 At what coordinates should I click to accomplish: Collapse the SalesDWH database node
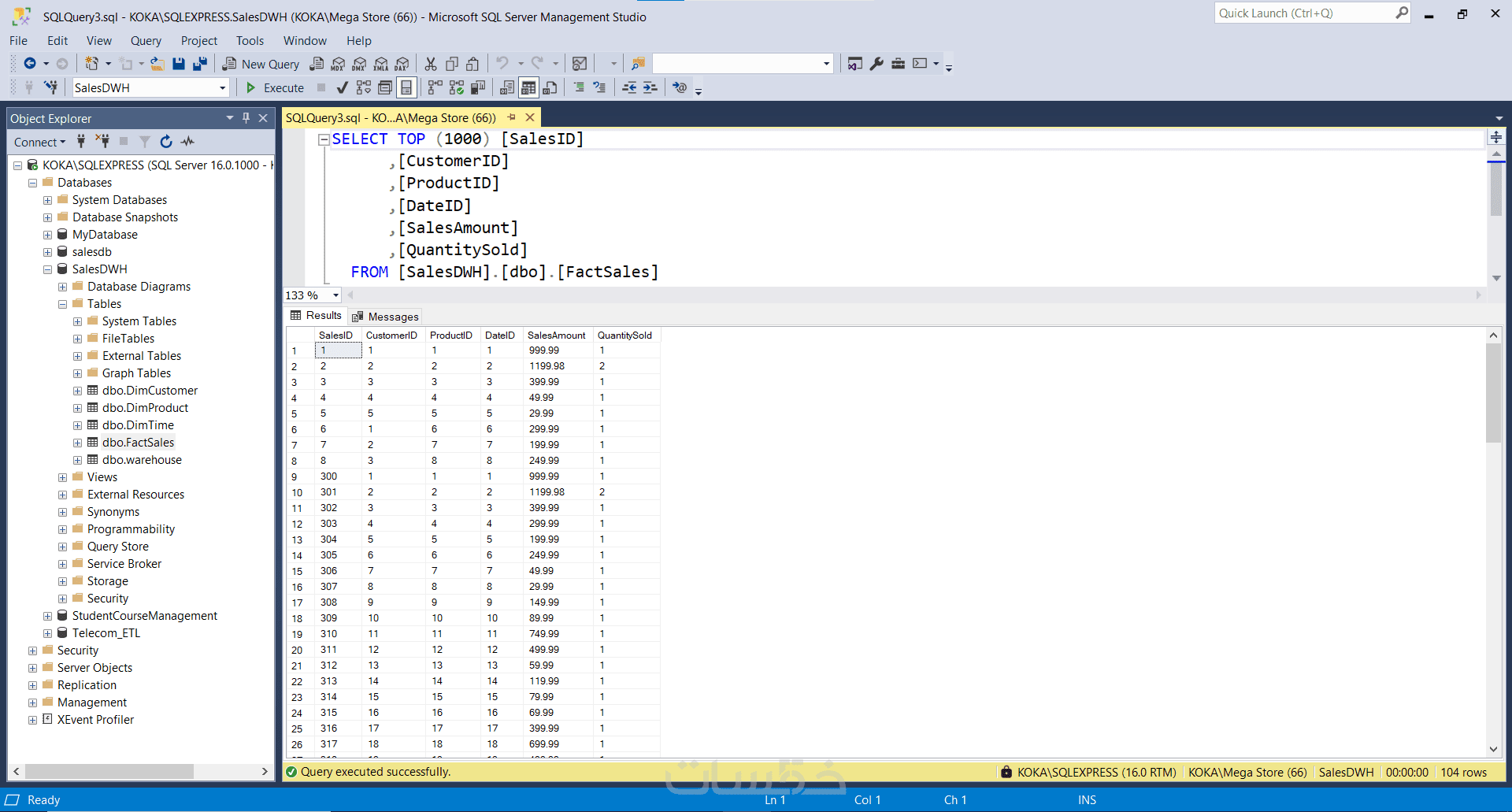click(x=47, y=269)
